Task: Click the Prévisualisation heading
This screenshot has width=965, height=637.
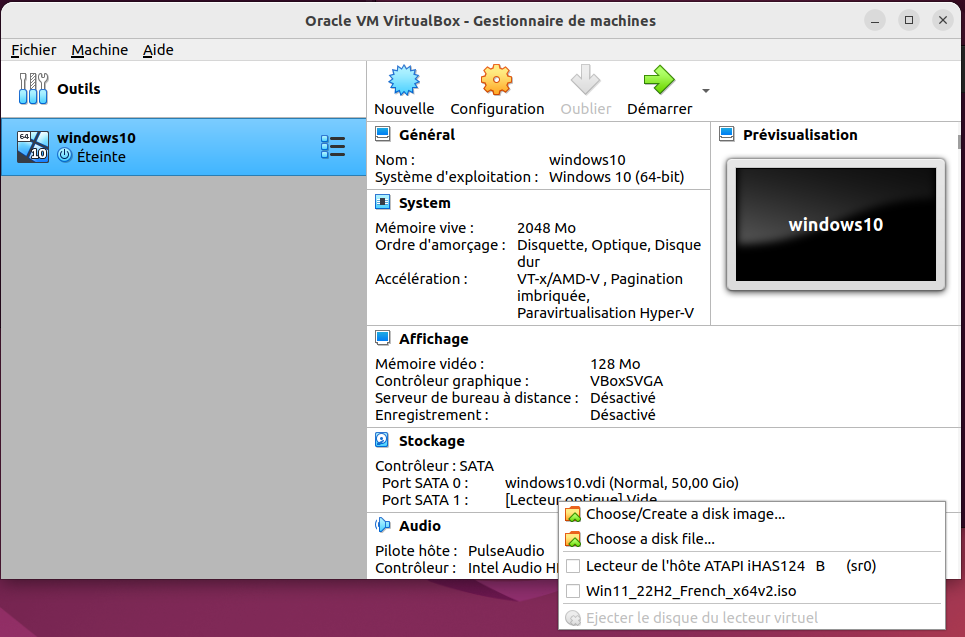Action: pos(800,135)
